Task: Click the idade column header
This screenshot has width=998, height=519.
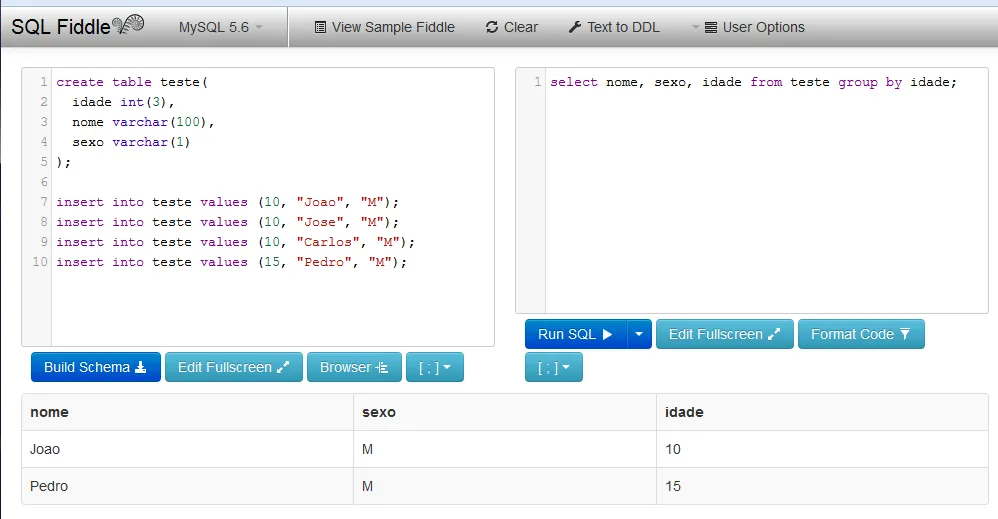Action: [x=685, y=412]
